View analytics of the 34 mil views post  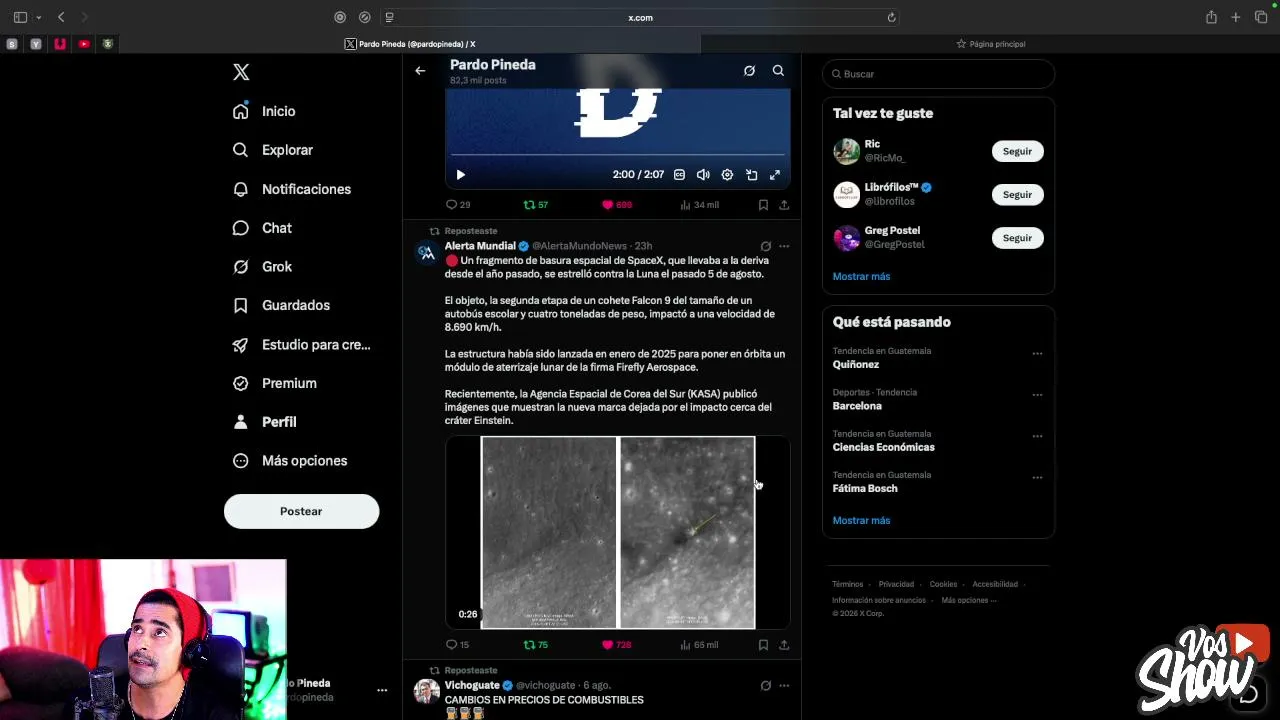699,205
